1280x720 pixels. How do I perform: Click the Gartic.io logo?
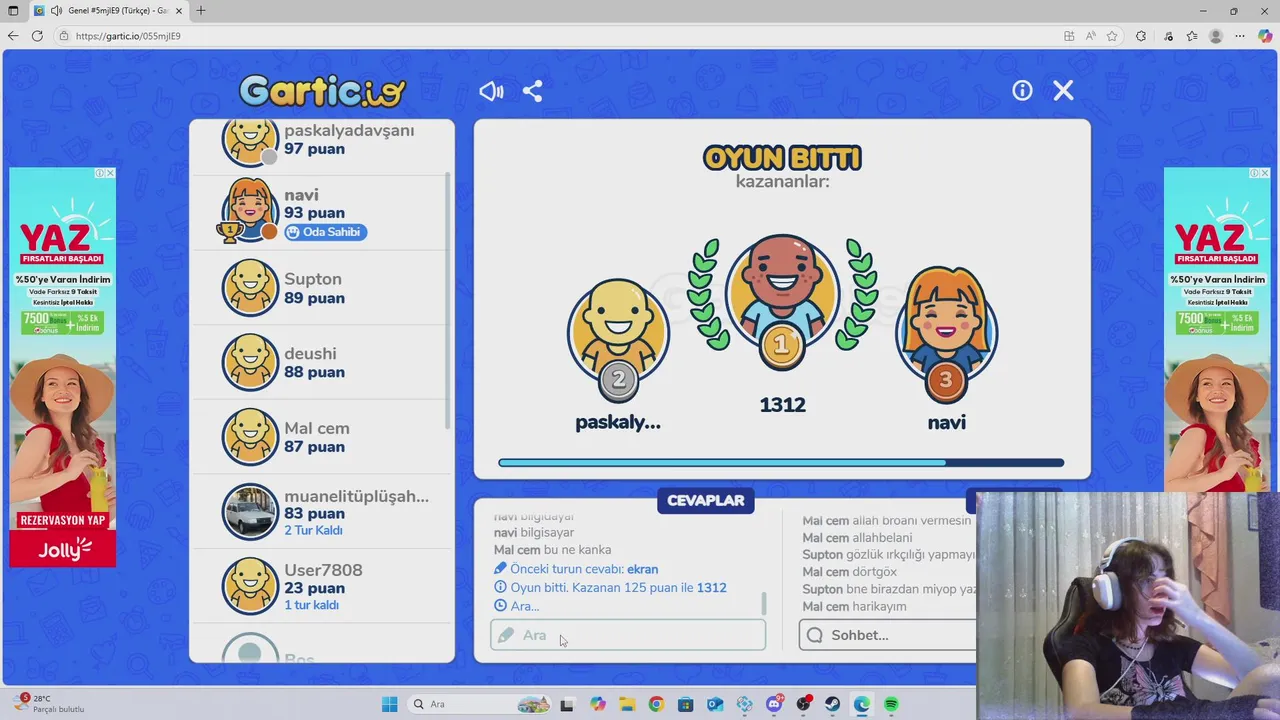(x=322, y=91)
